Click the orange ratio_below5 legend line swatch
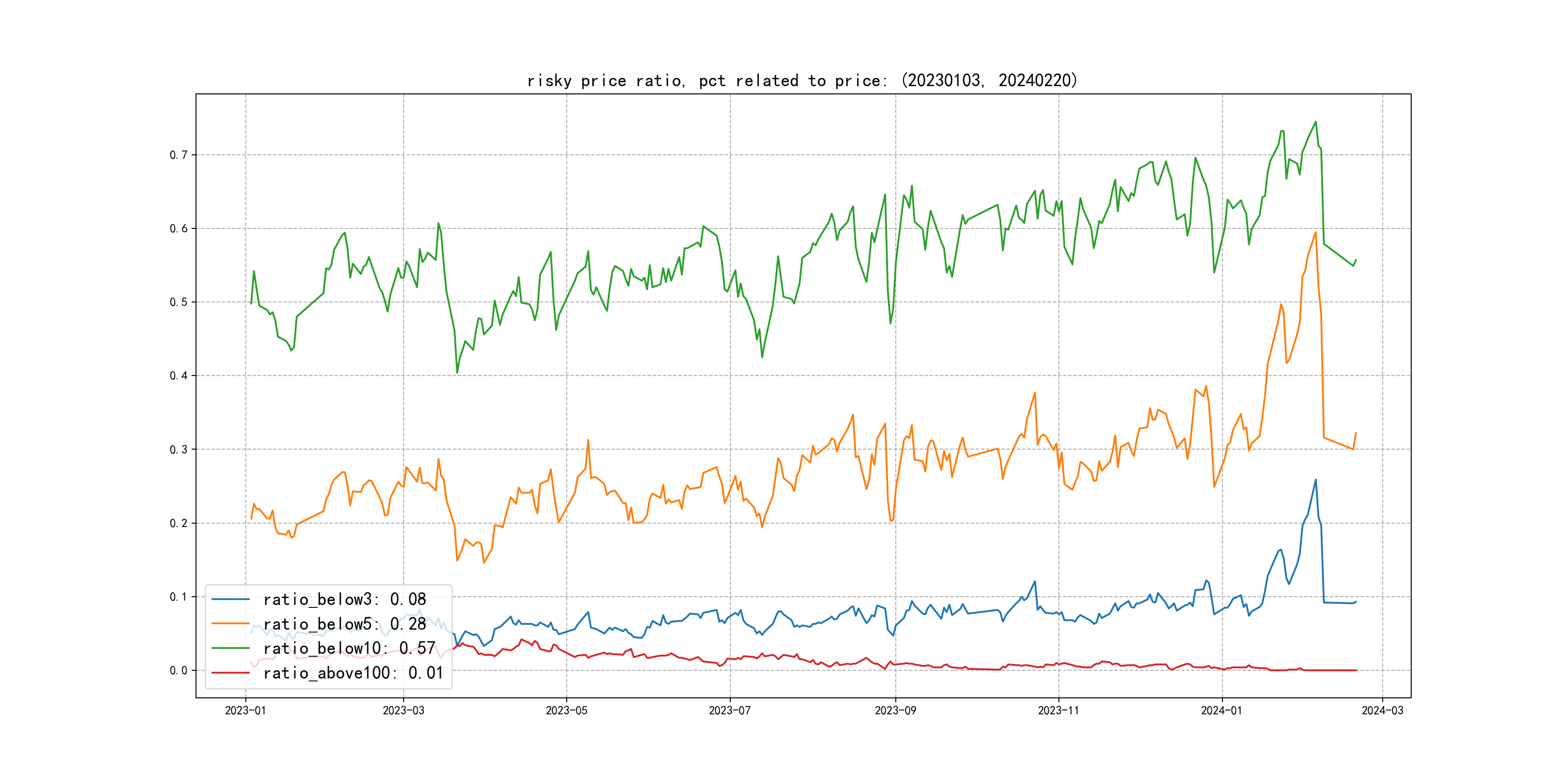Image resolution: width=1568 pixels, height=784 pixels. coord(230,624)
